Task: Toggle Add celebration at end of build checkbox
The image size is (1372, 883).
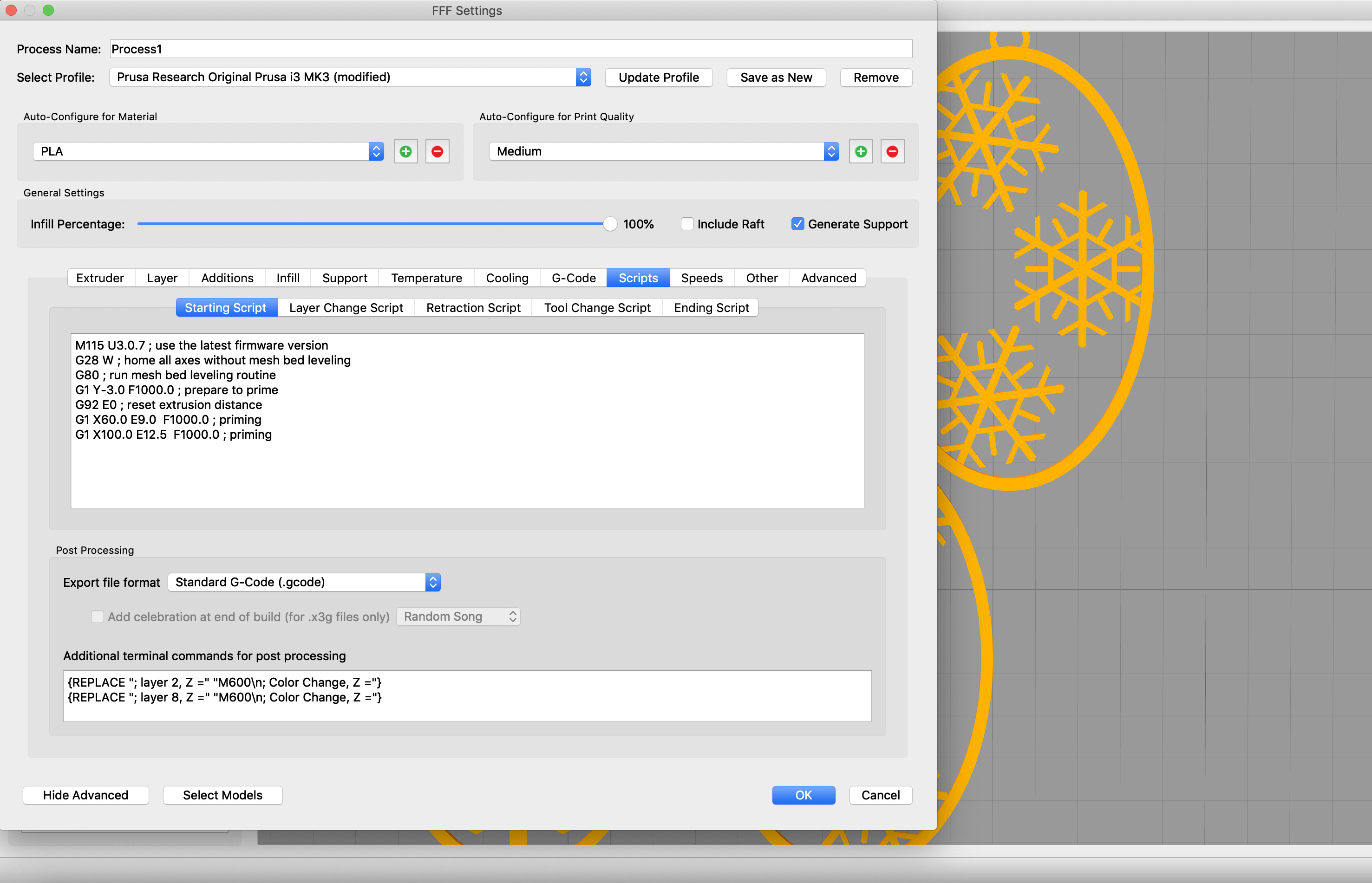Action: (98, 617)
